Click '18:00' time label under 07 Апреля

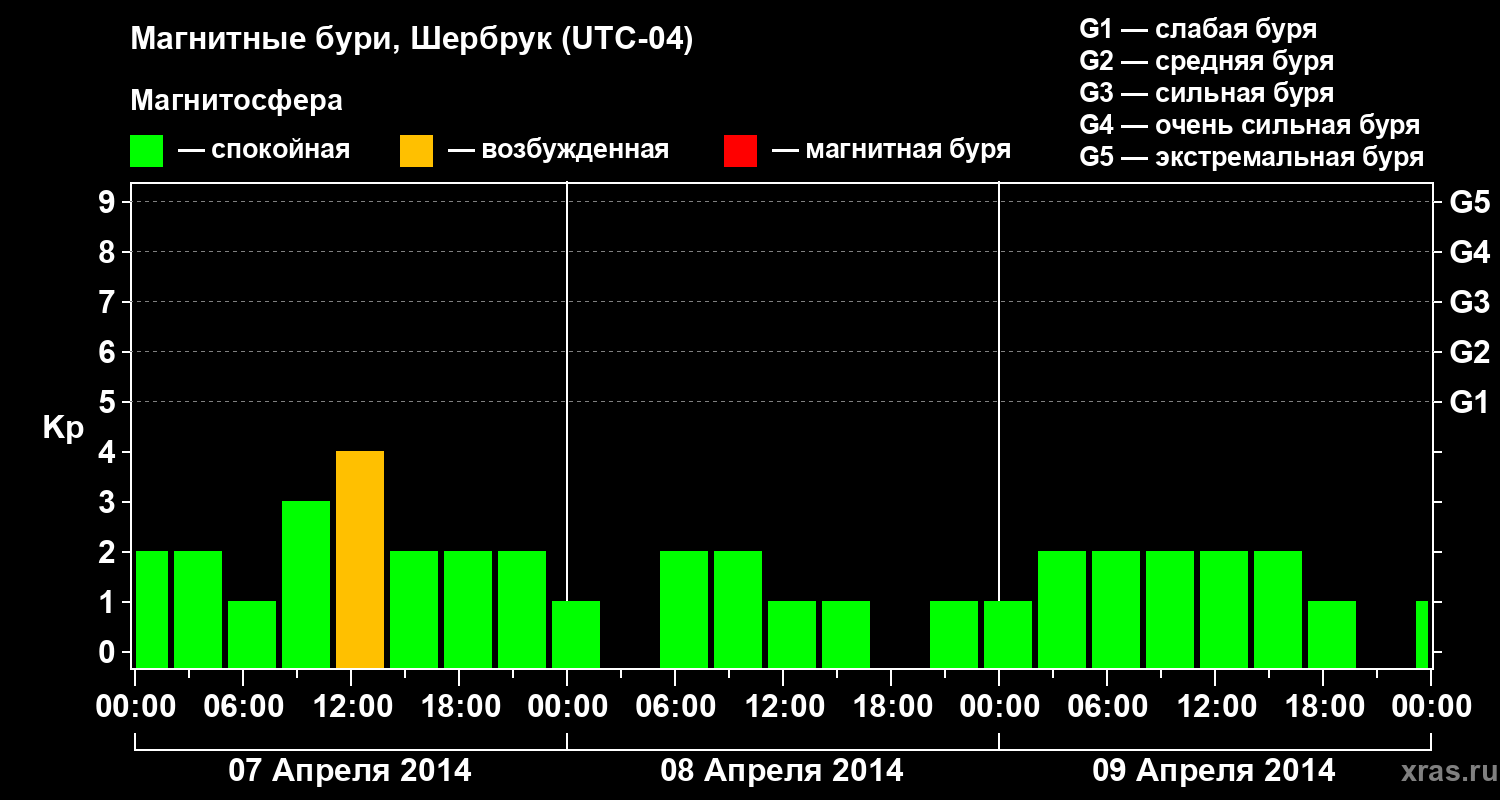point(459,707)
